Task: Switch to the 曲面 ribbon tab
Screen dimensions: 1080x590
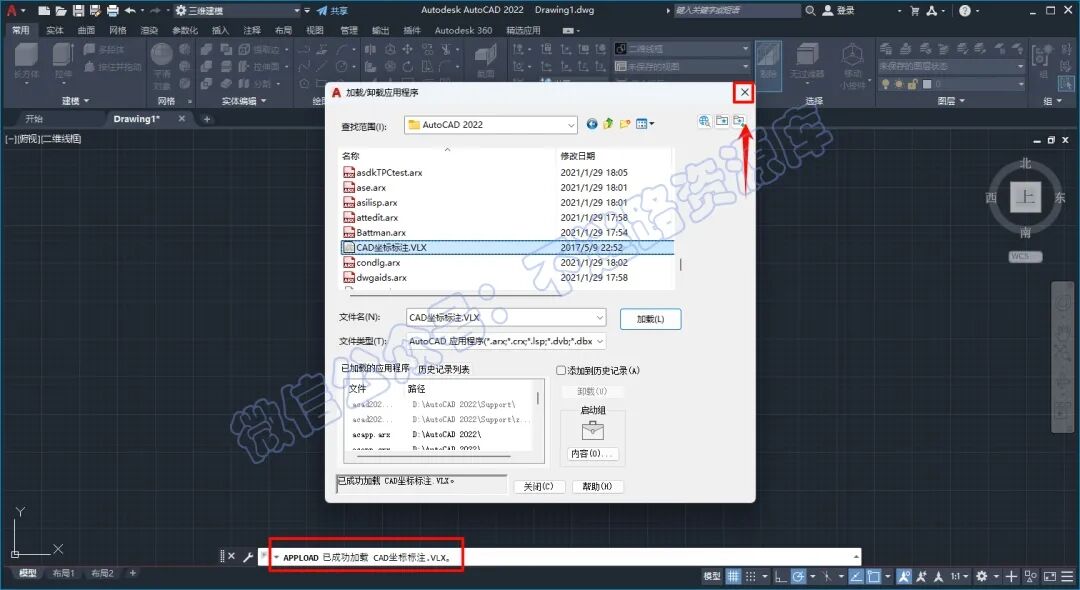Action: [x=86, y=30]
